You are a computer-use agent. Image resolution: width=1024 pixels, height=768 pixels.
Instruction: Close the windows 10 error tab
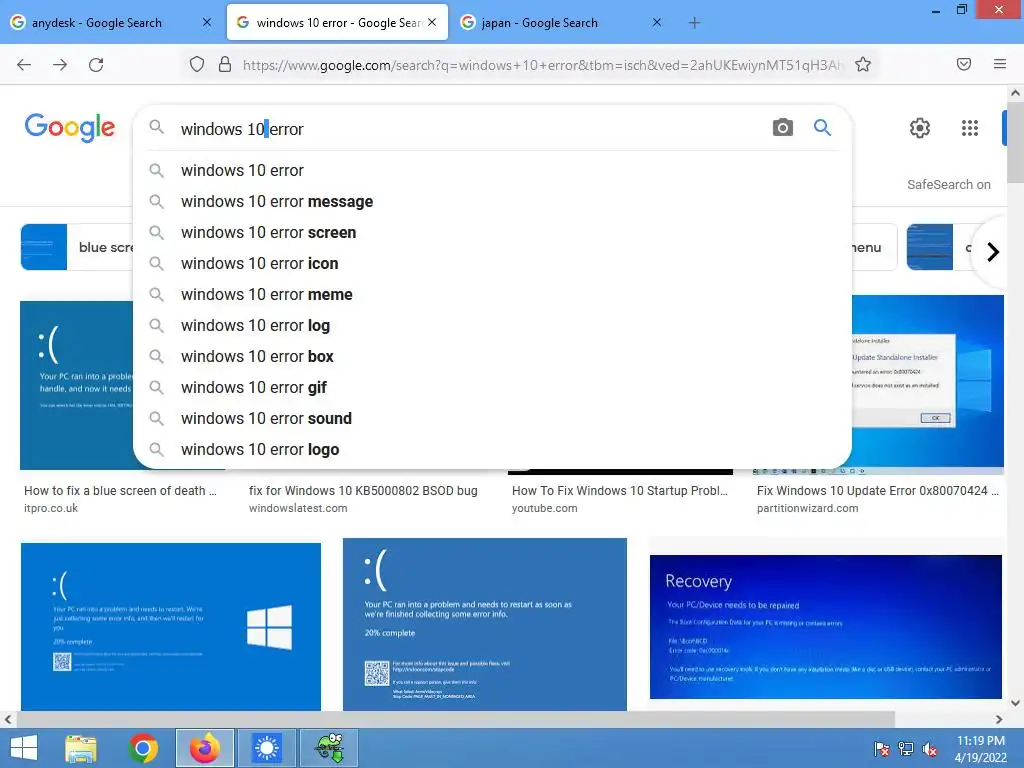(x=432, y=22)
